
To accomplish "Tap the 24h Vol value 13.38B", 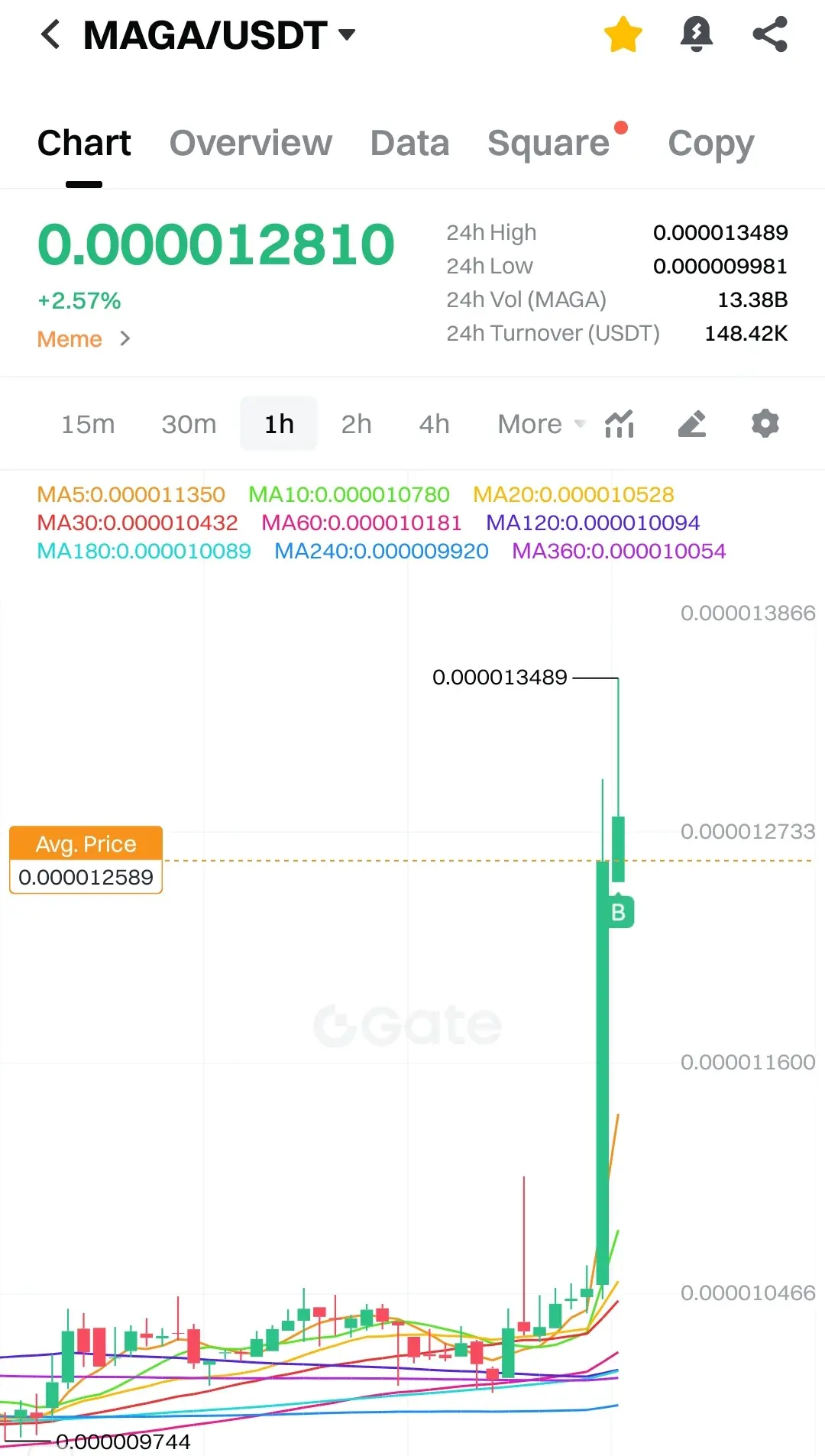I will tap(752, 299).
